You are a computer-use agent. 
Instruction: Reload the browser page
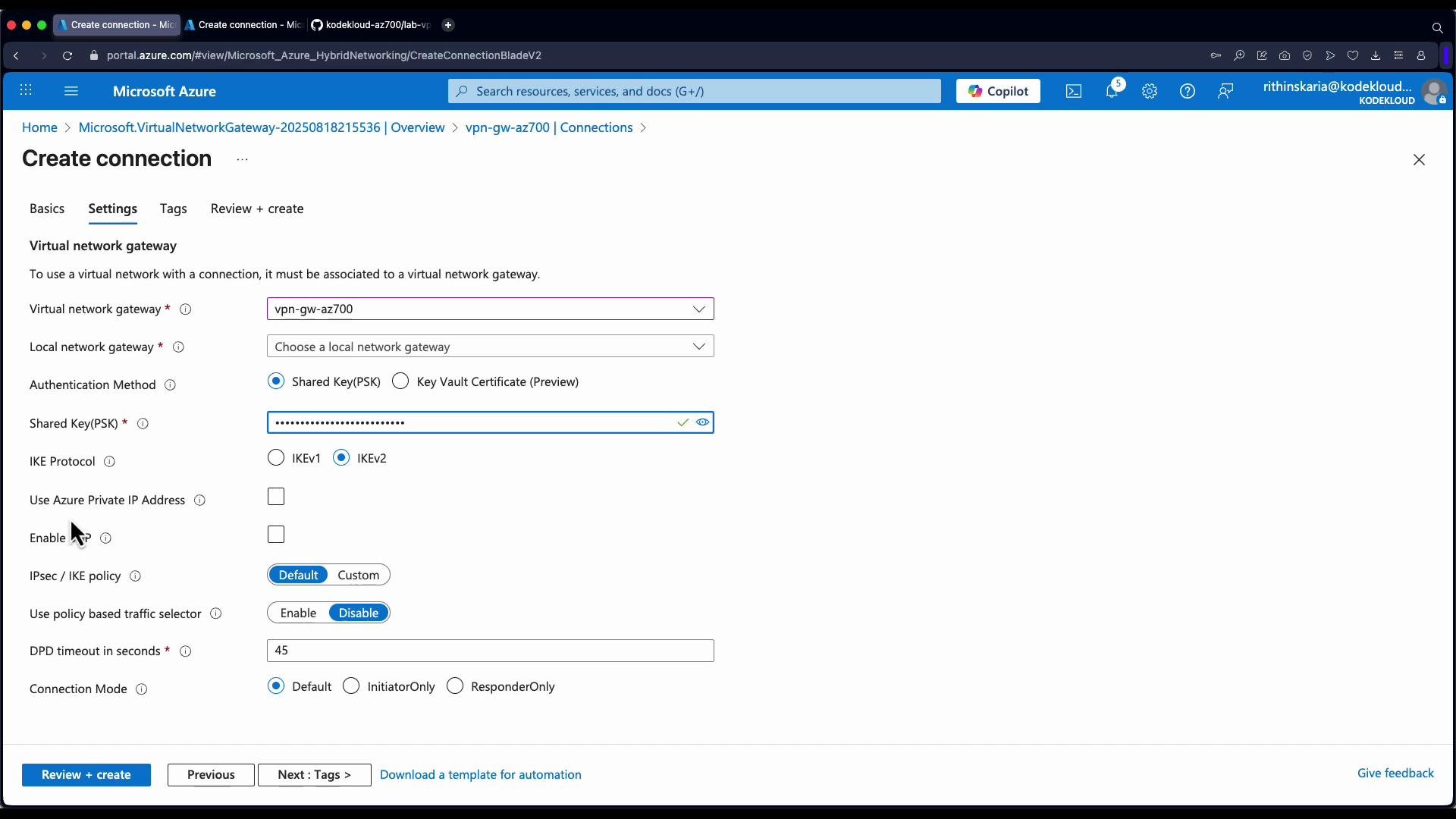67,55
